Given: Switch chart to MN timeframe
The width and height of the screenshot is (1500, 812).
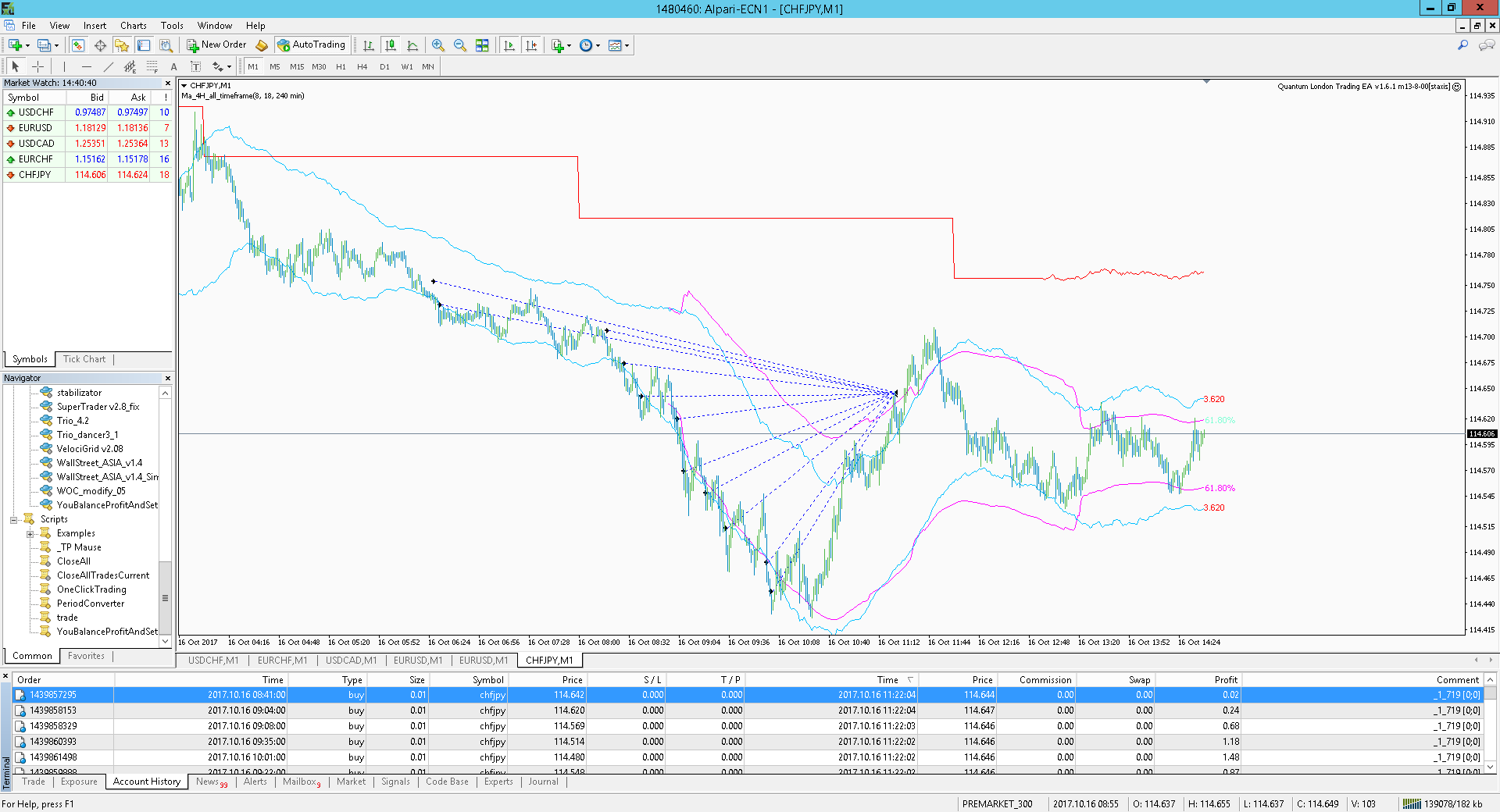Looking at the screenshot, I should point(428,66).
